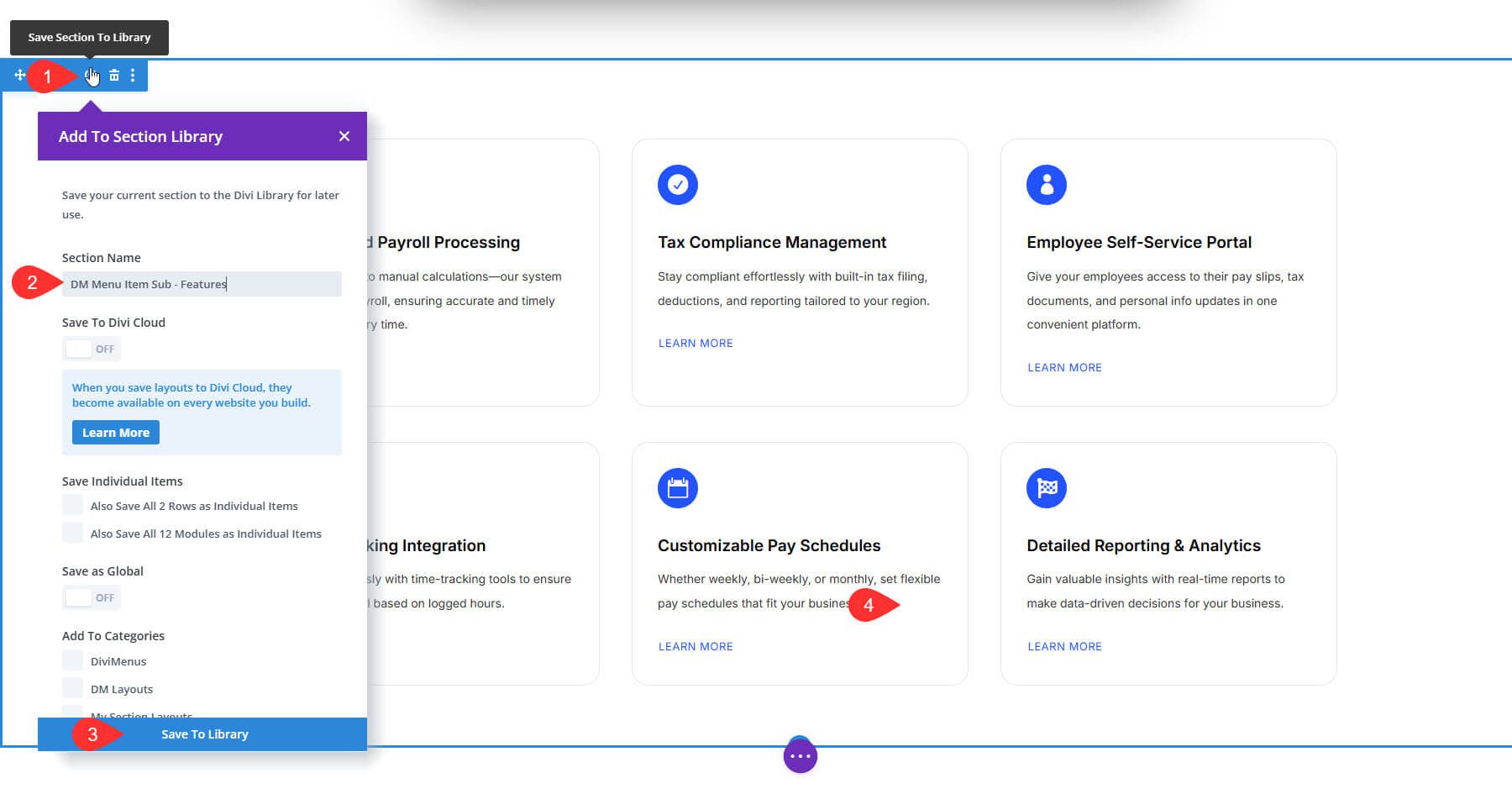Click the Employee Self-Service Portal person icon
Viewport: 1512px width, 794px height.
[x=1047, y=184]
